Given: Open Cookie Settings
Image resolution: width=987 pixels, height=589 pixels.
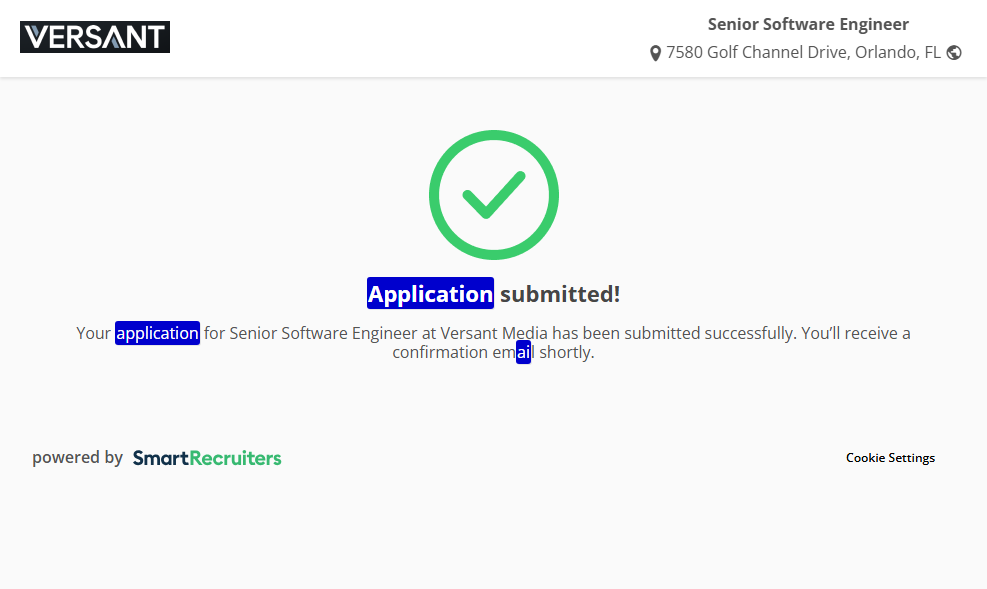Looking at the screenshot, I should tap(890, 458).
